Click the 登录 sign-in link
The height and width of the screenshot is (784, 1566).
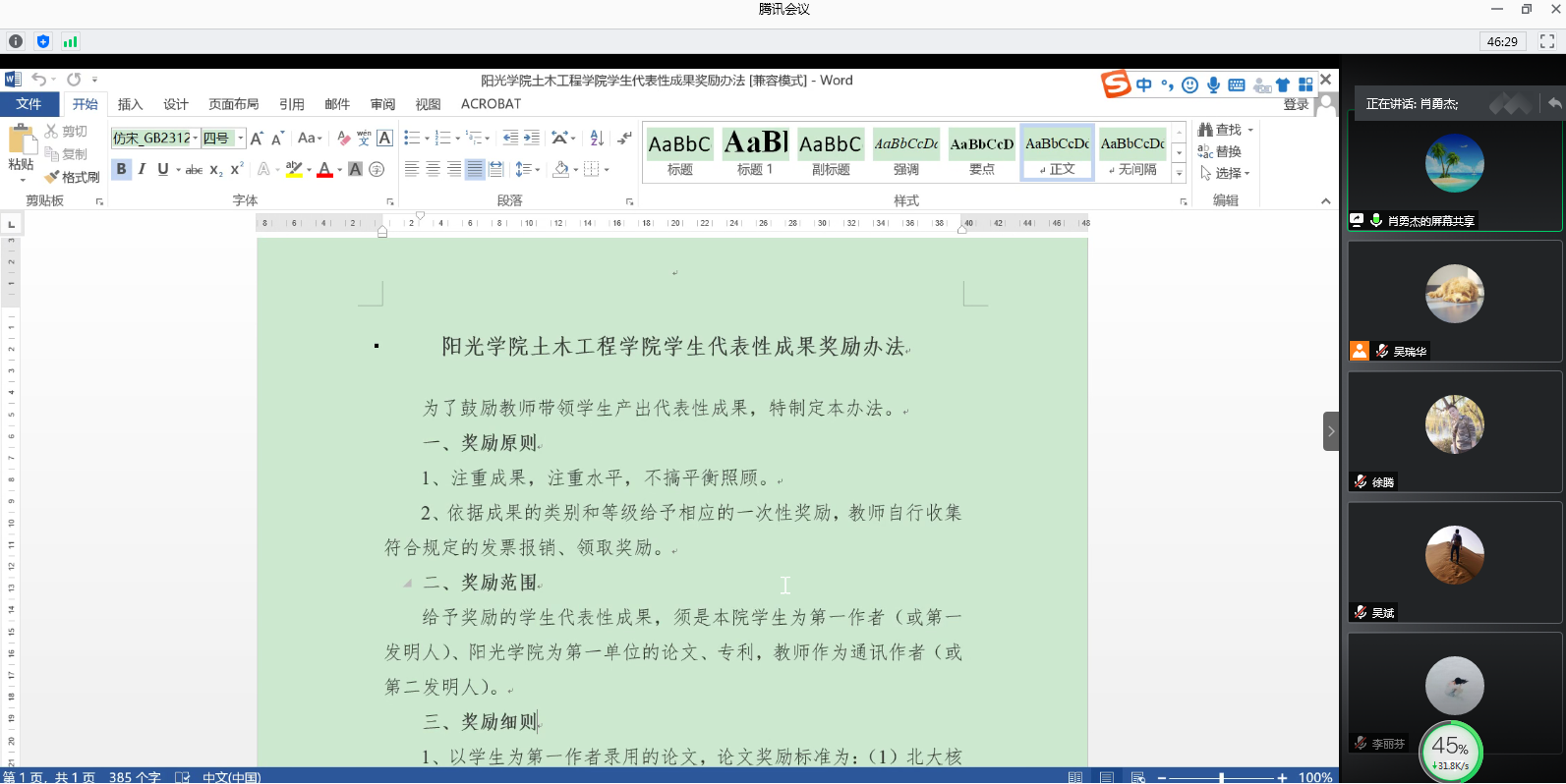point(1296,104)
